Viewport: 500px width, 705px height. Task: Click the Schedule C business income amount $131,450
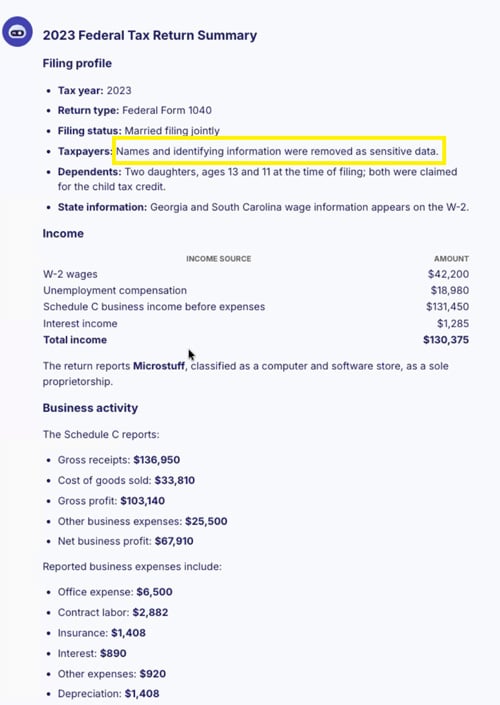point(447,307)
